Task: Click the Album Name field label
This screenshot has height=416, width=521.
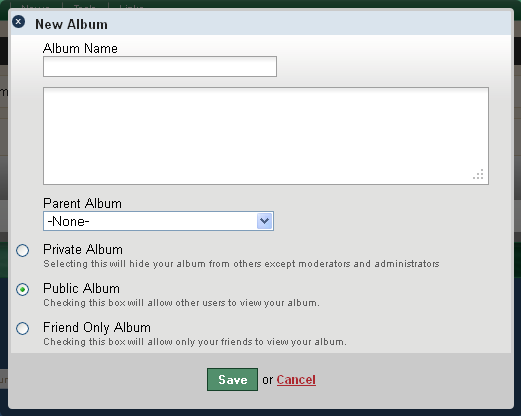Action: click(80, 48)
